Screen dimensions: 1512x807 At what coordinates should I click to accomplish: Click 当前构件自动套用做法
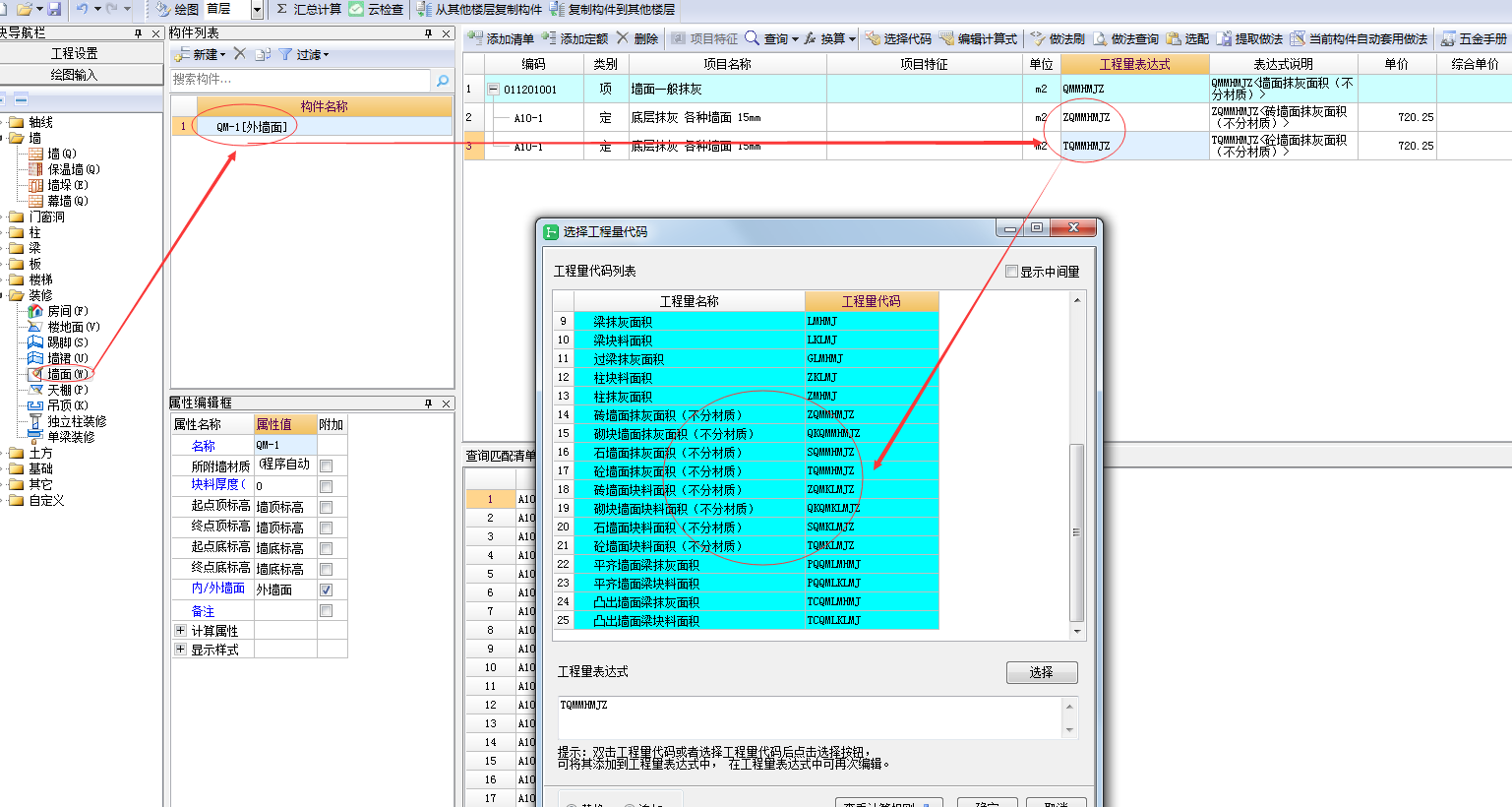[x=1359, y=38]
